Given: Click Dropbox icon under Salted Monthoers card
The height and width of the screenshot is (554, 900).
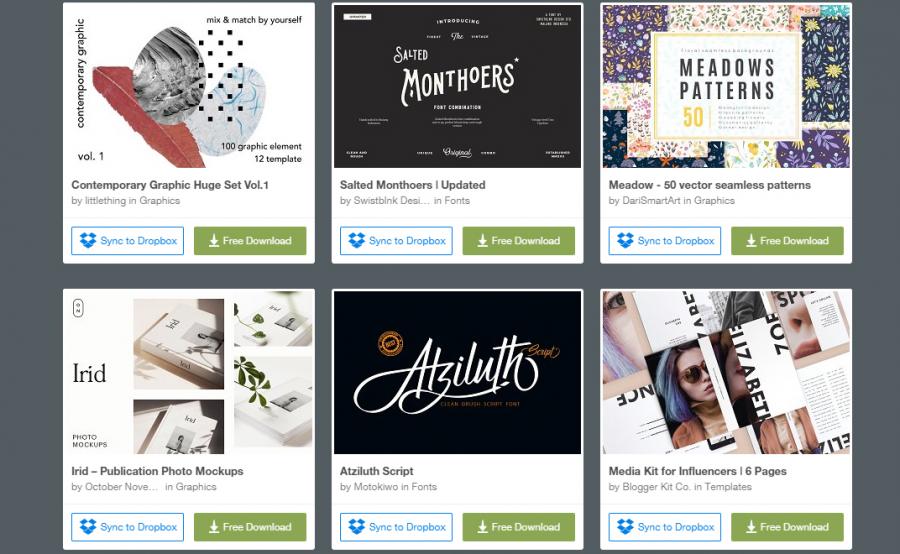Looking at the screenshot, I should tap(356, 241).
